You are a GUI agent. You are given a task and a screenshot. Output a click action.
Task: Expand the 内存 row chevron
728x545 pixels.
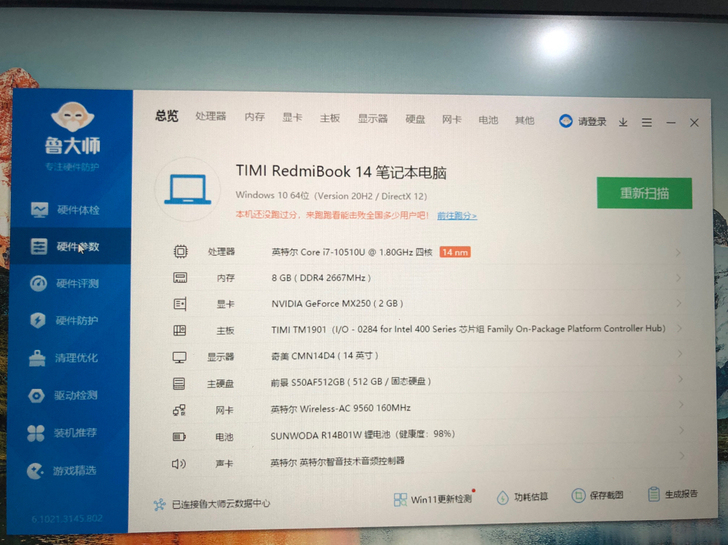coord(679,278)
